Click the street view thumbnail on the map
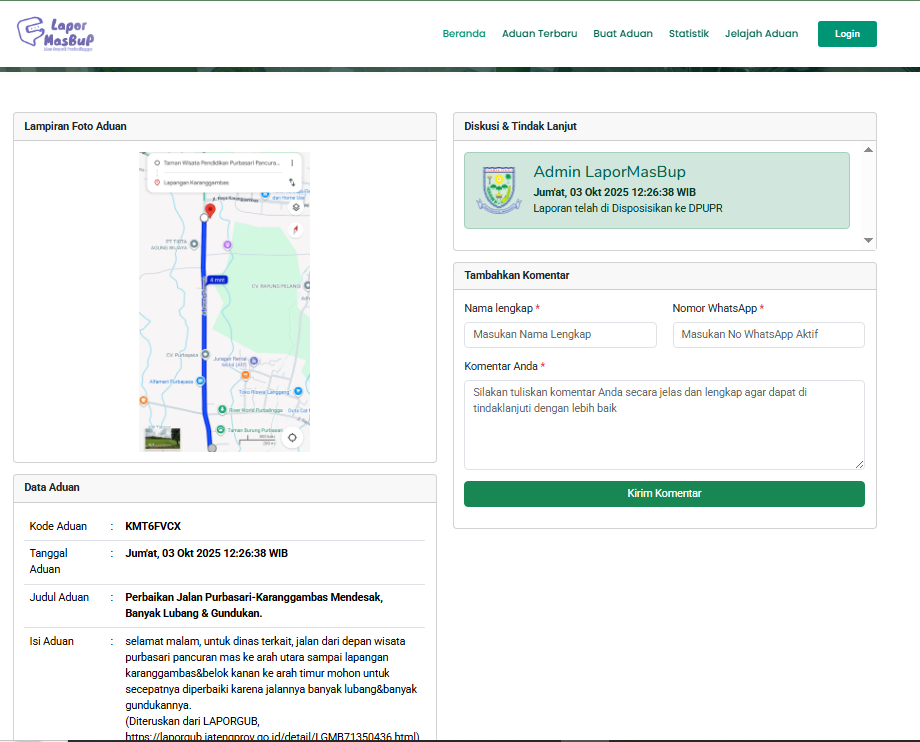The image size is (920, 742). coord(162,438)
